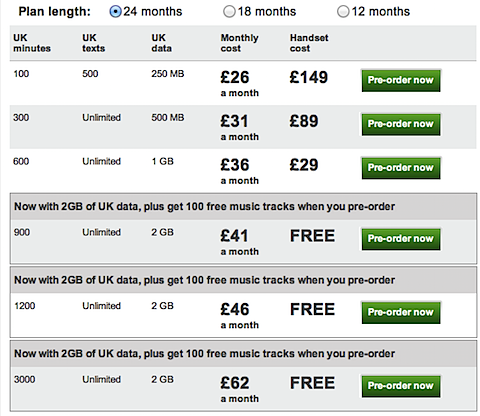The width and height of the screenshot is (480, 416).
Task: Pre-order the 900 minutes £41 plan
Action: pos(401,239)
